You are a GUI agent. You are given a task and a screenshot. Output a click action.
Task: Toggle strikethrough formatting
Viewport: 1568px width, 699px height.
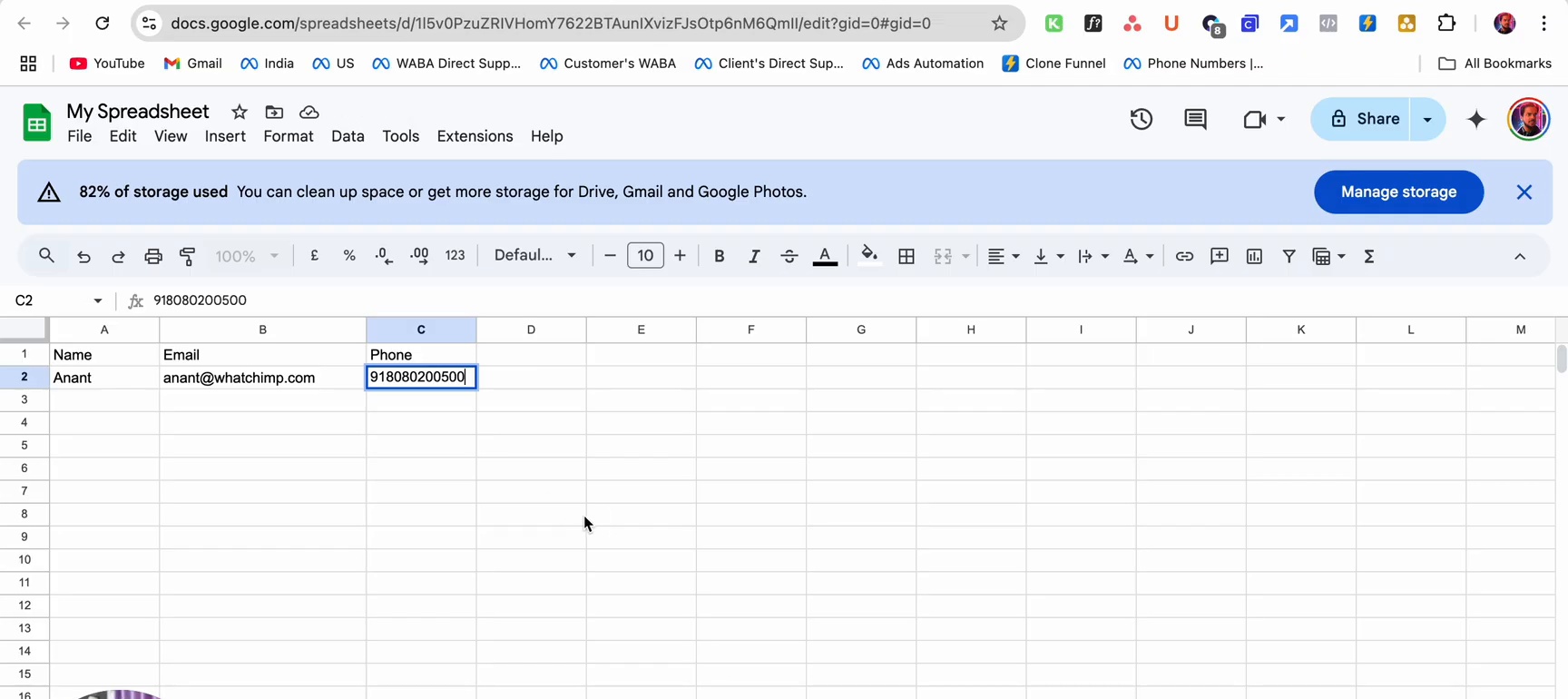tap(789, 256)
